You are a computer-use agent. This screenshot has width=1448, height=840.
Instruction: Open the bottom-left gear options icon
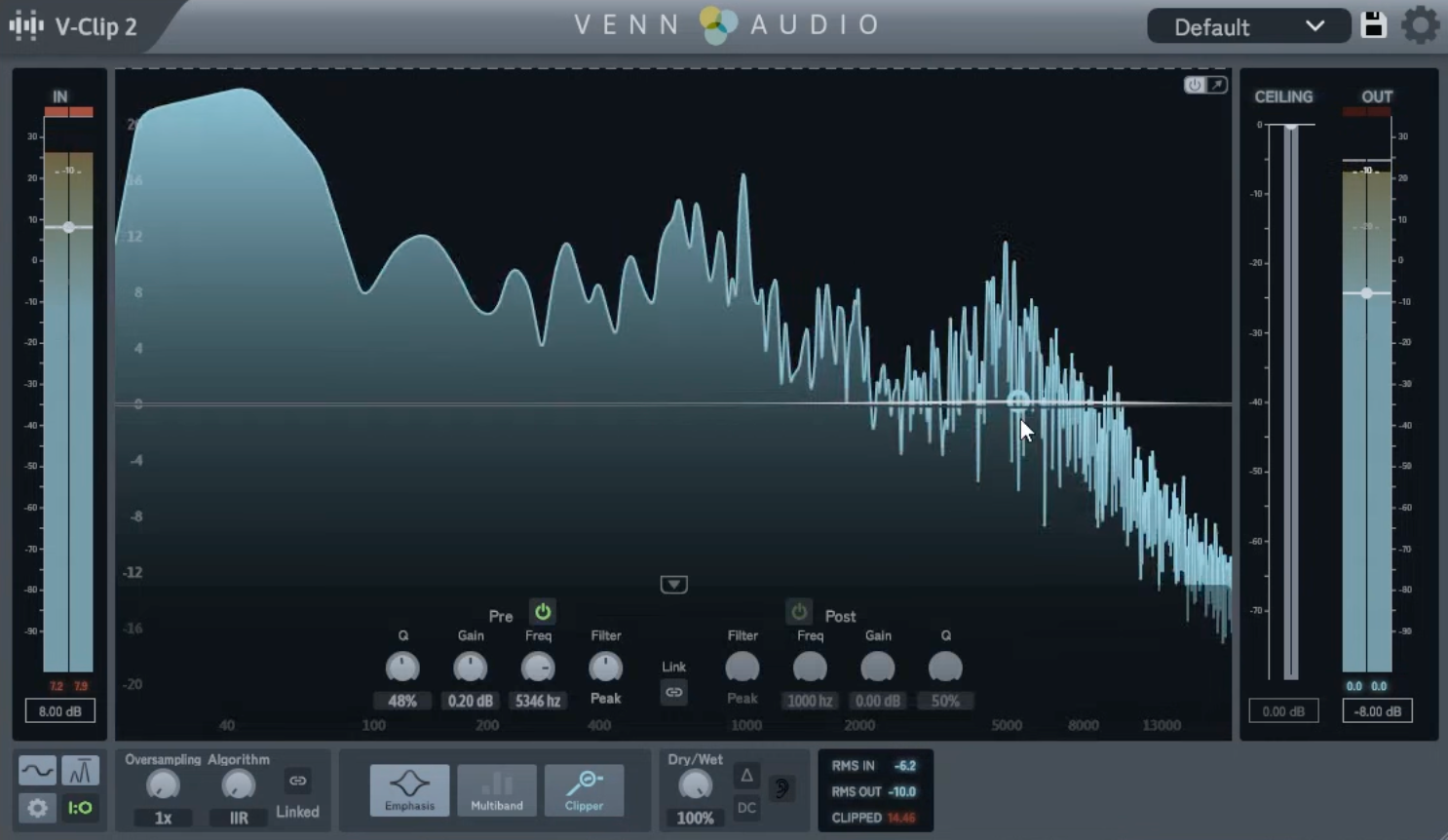37,808
